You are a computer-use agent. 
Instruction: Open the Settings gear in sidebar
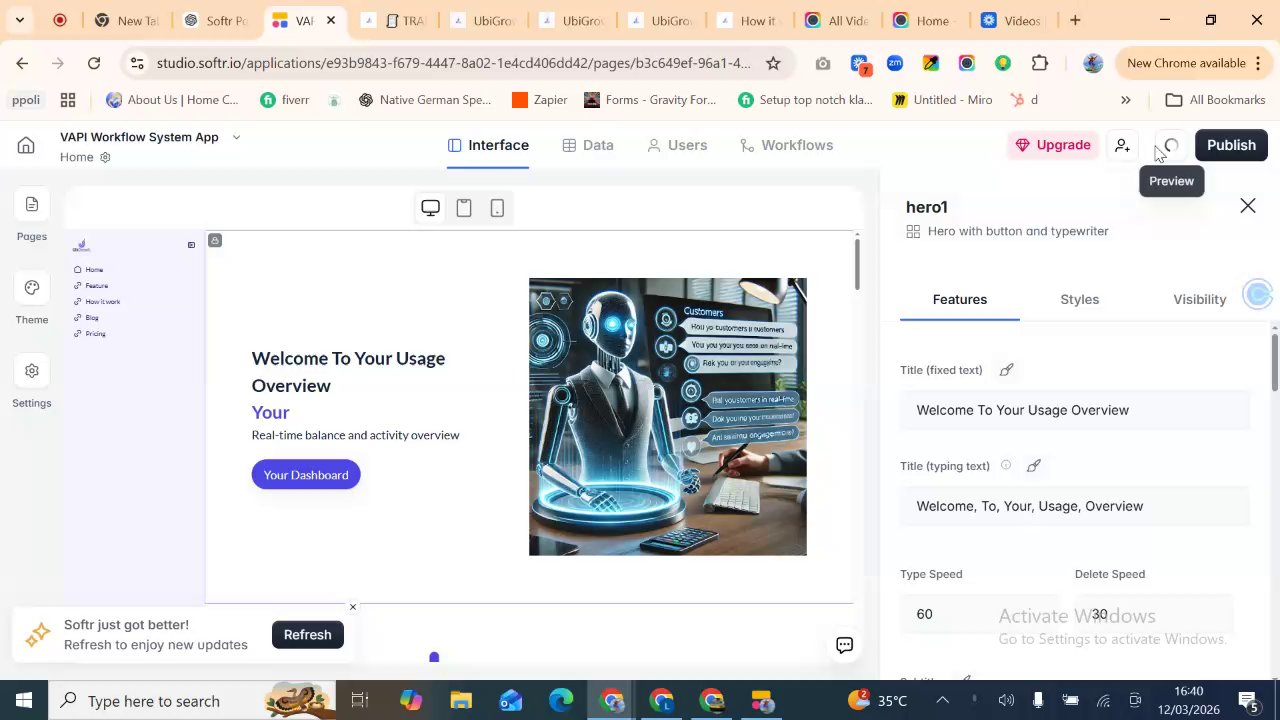(x=31, y=371)
